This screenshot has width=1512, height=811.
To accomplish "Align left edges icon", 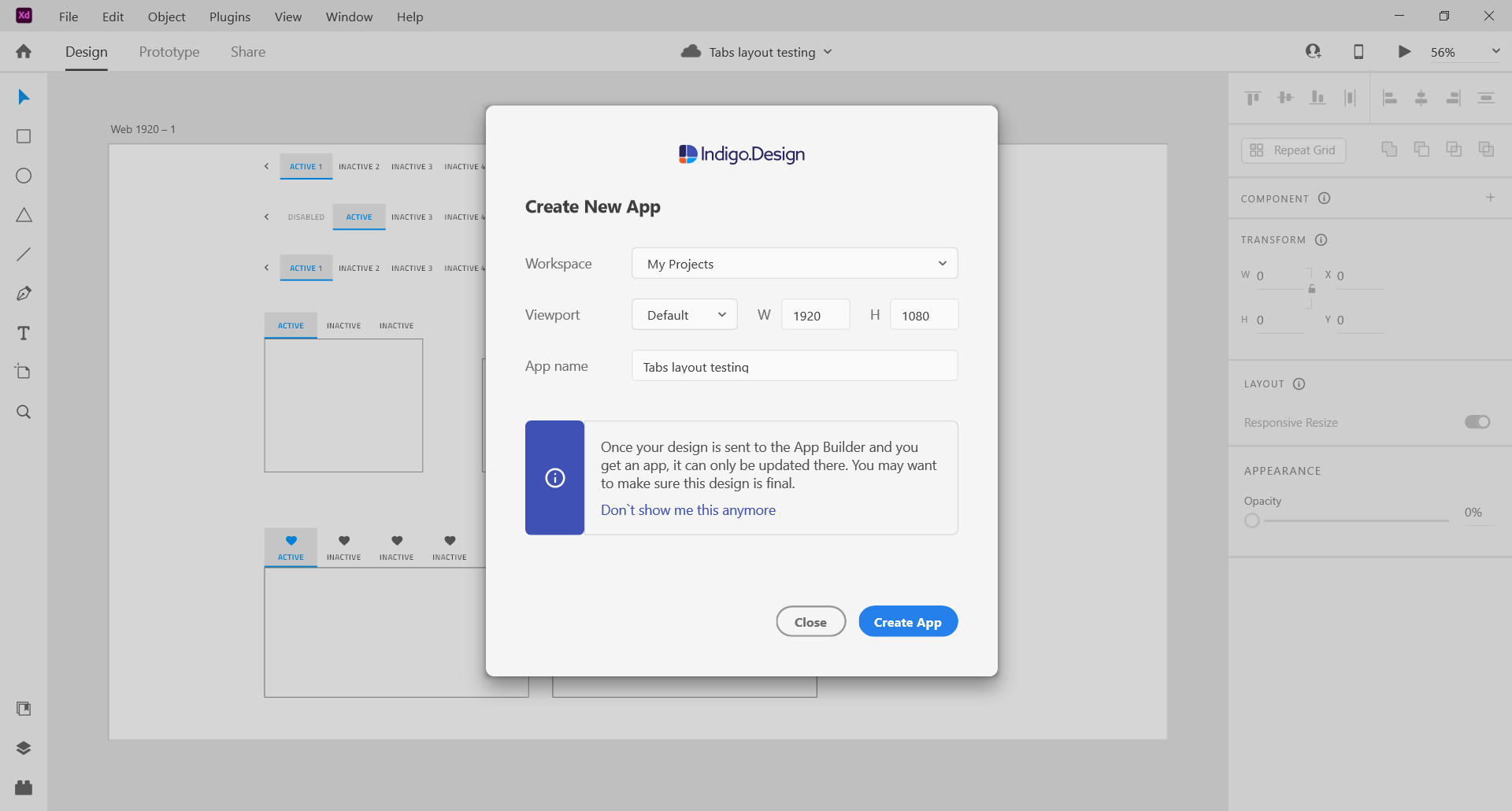I will click(x=1390, y=98).
